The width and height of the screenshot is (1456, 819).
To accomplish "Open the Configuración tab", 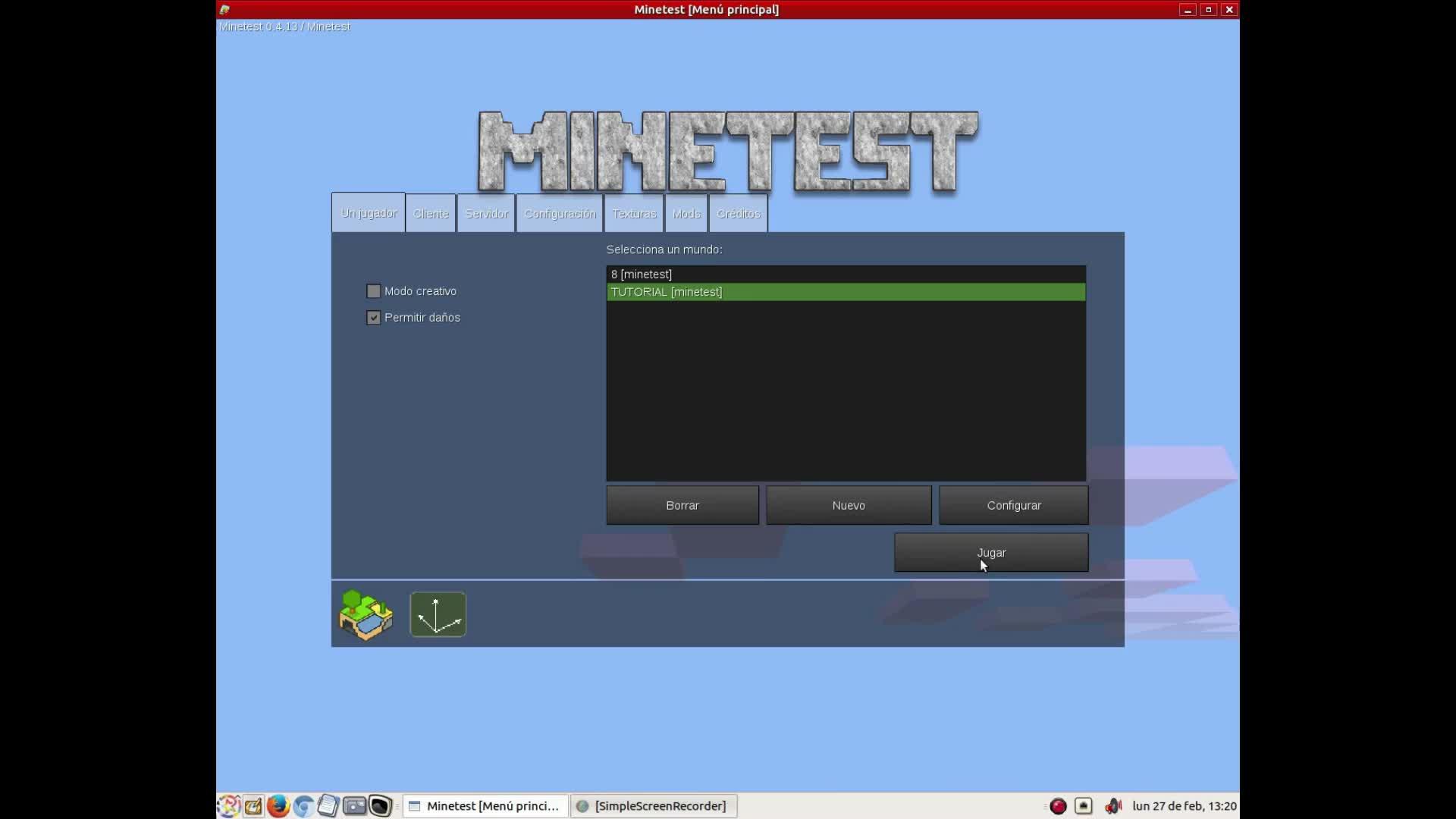I will [560, 214].
